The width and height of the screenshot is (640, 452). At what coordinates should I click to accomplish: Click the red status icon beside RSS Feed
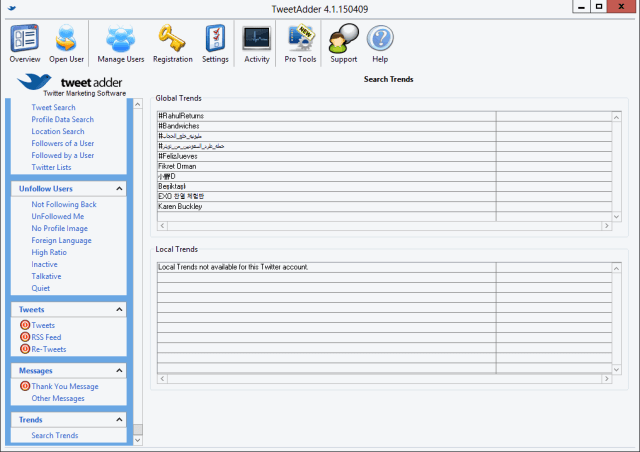(x=25, y=337)
